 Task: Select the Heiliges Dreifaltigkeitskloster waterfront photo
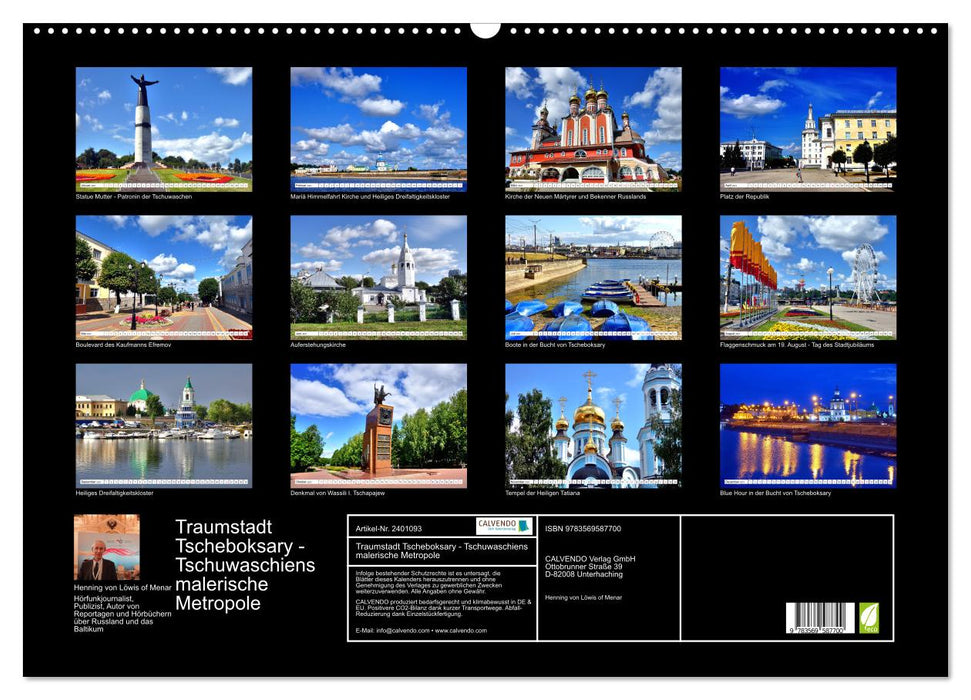pyautogui.click(x=163, y=426)
